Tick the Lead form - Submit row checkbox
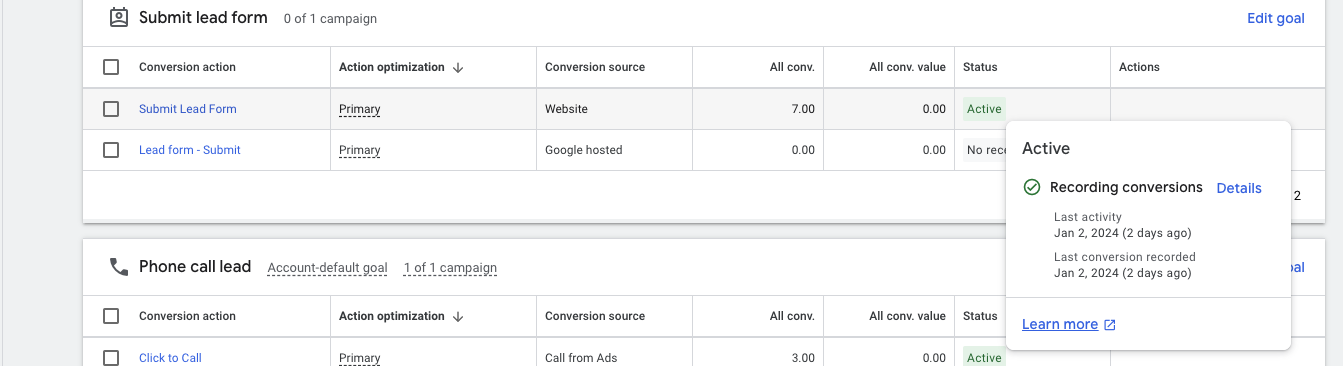Image resolution: width=1343 pixels, height=366 pixels. pyautogui.click(x=111, y=150)
